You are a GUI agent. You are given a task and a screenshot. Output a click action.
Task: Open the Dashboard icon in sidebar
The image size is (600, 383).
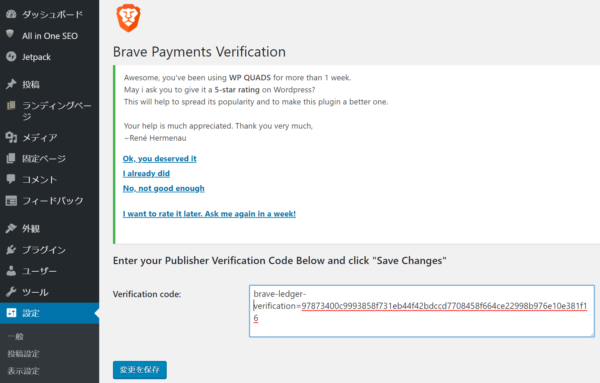point(11,14)
